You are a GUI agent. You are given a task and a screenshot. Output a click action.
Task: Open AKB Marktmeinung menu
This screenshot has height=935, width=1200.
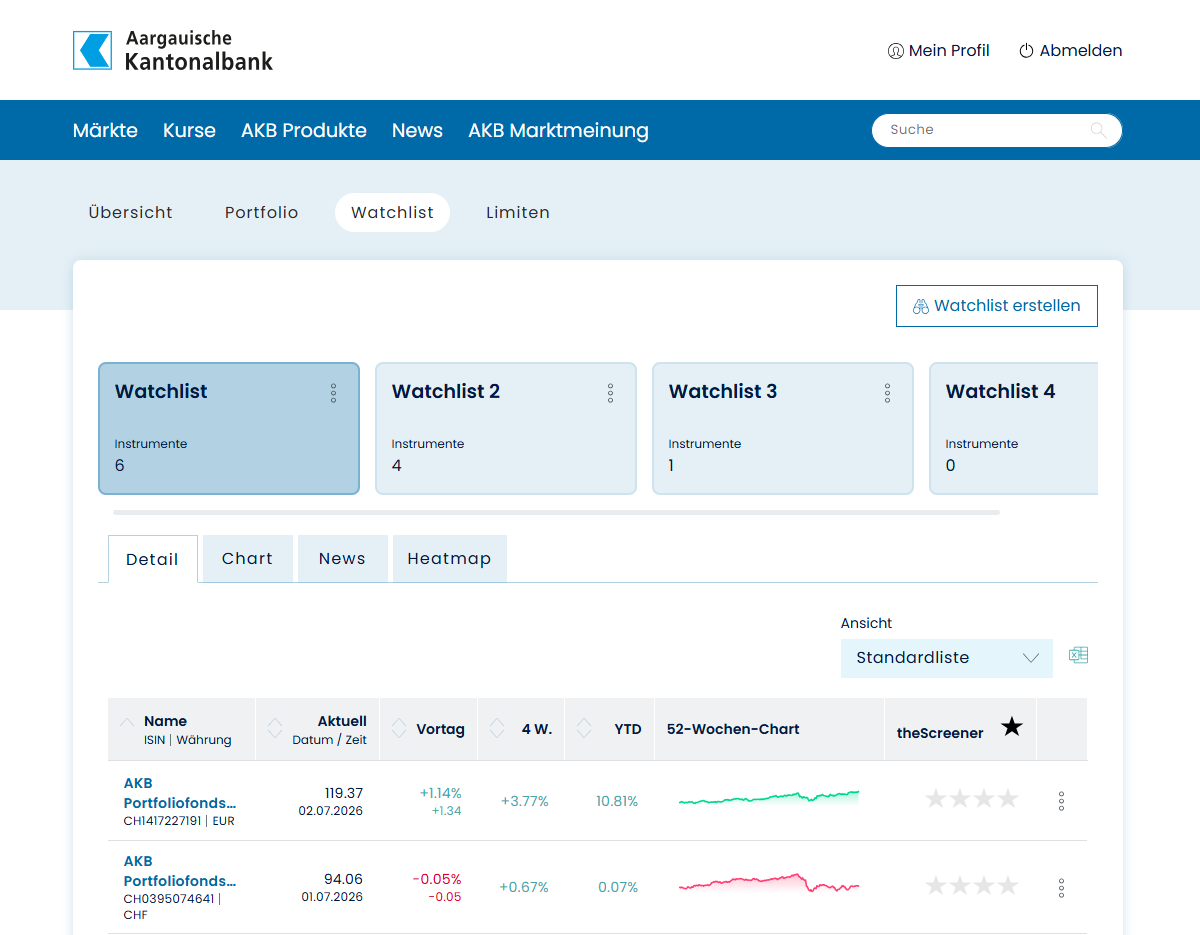(558, 130)
